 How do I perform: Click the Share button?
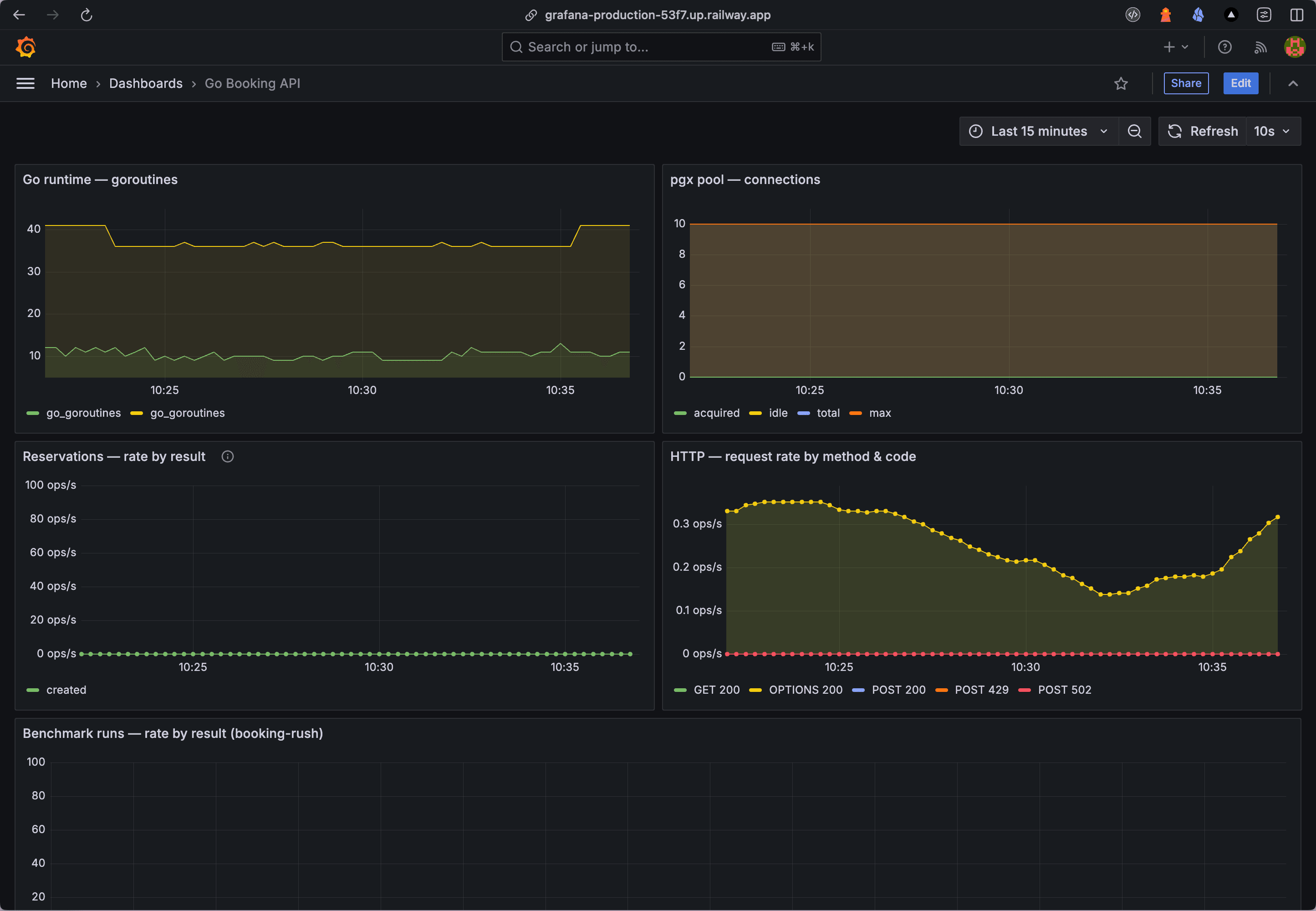tap(1186, 83)
